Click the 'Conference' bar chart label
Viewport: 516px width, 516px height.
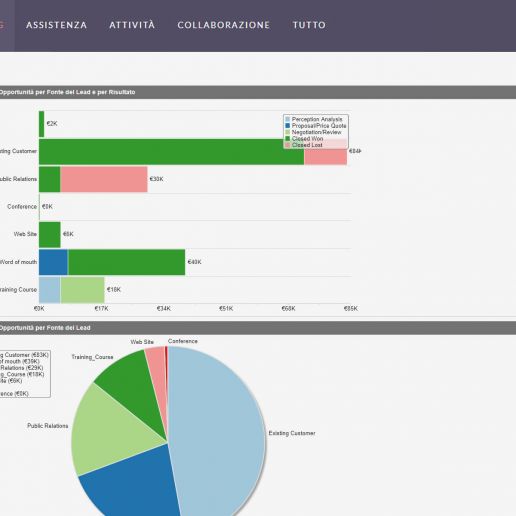tap(22, 207)
